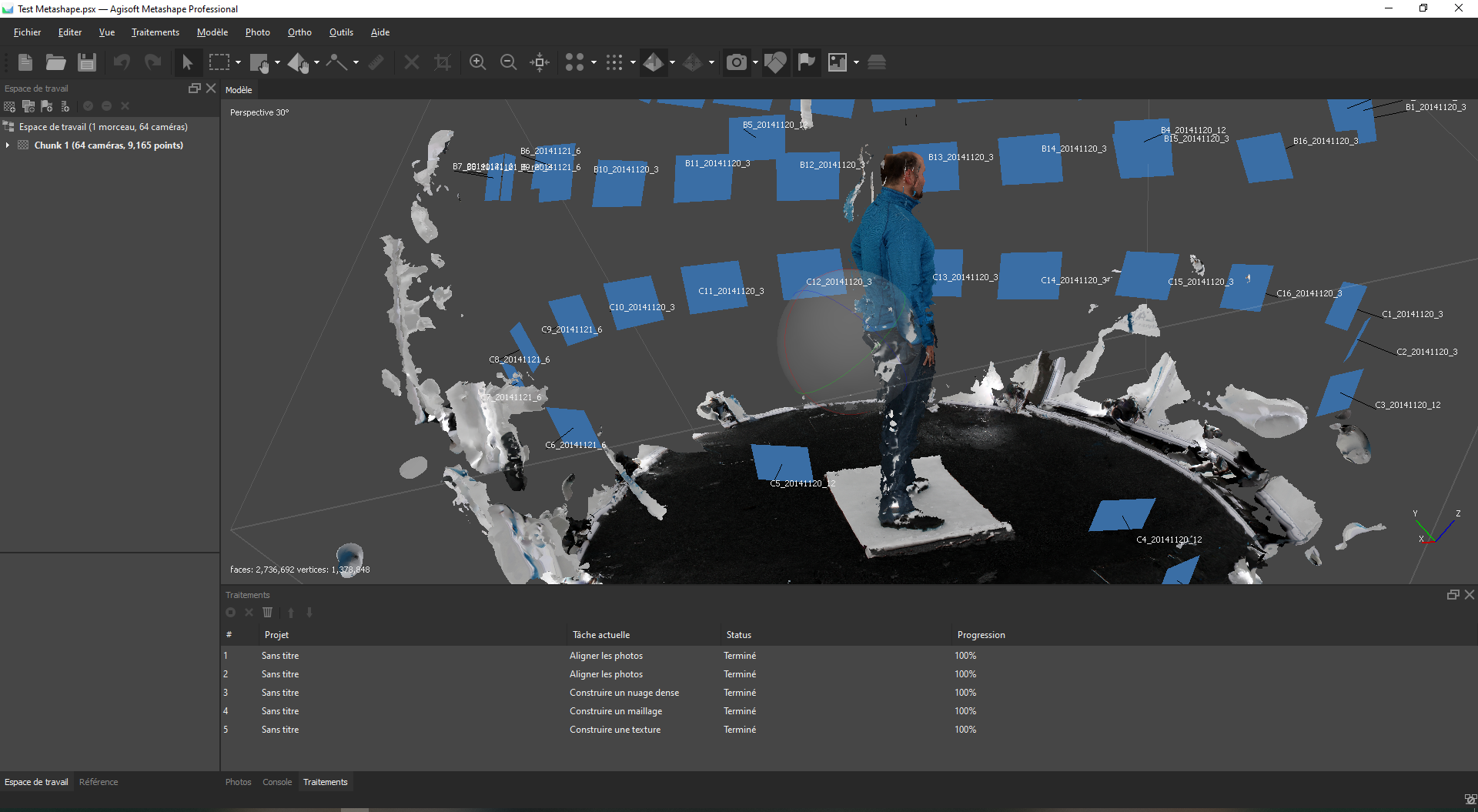Select Chunk 1 in the workspace tree
Viewport: 1478px width, 812px height.
pos(110,145)
